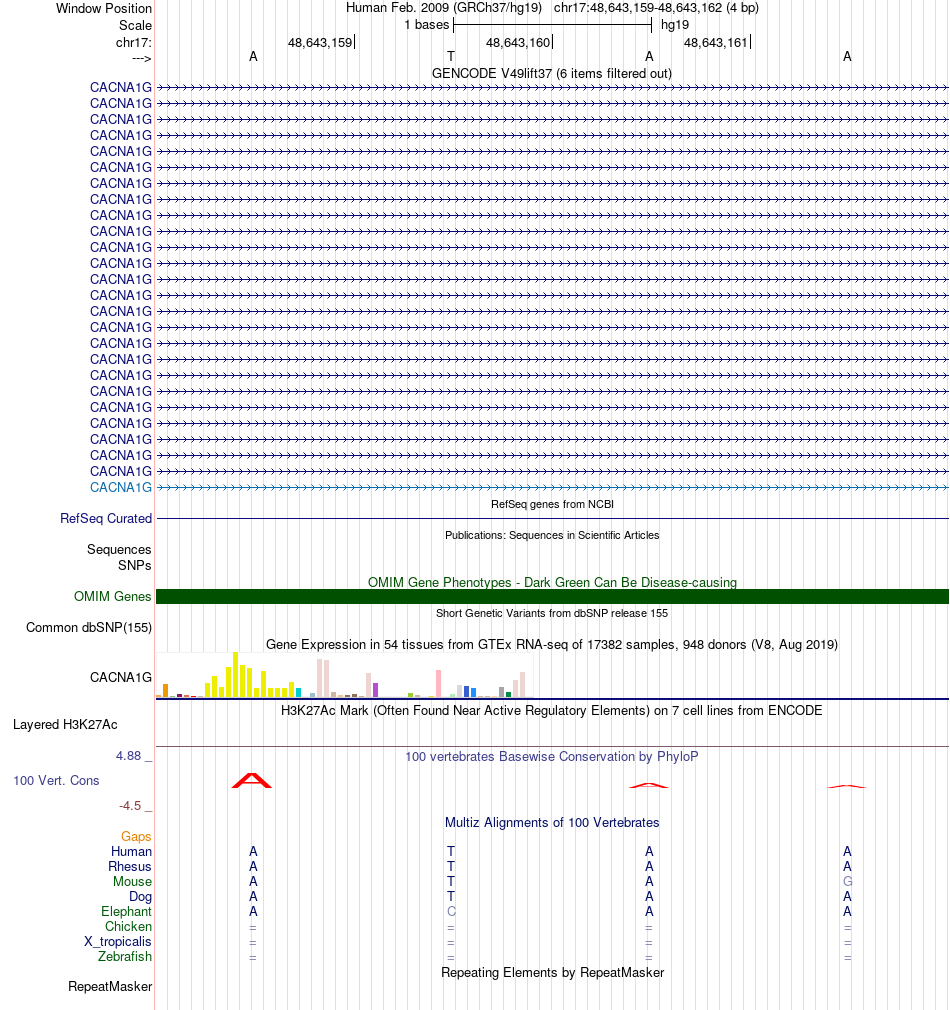Click the tallest yellow bar in GTEx chart

236,674
